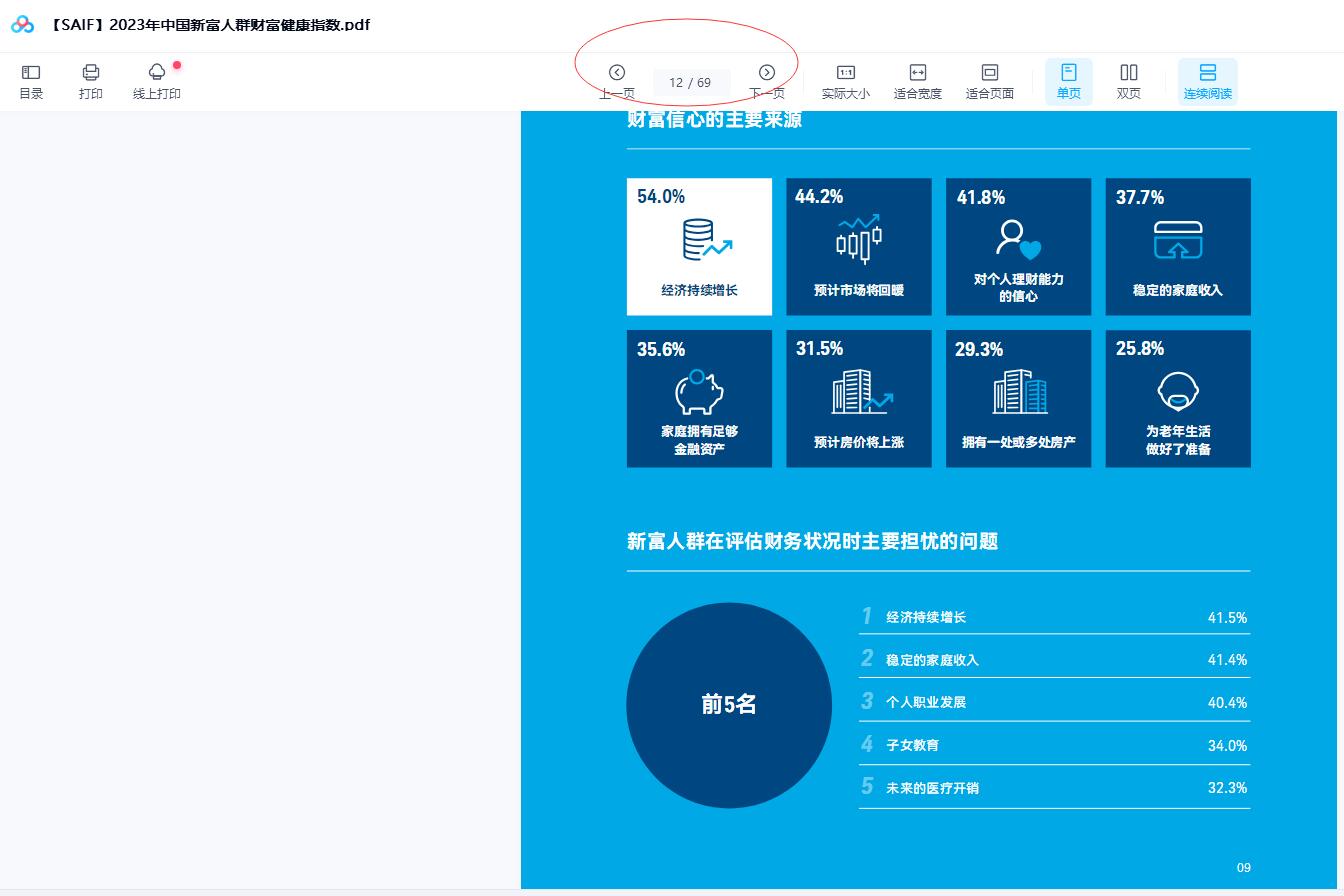Switch to 单页 single page mode
Viewport: 1344px width, 896px height.
[x=1068, y=81]
